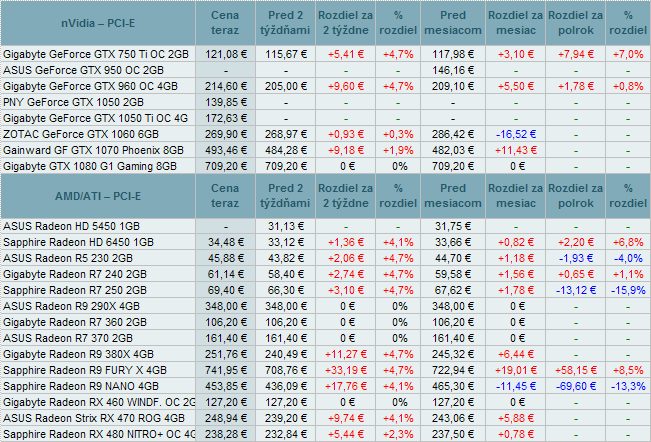Viewport: 651px width, 442px height.
Task: Click the '+2,3%' cell in RX 480 row
Action: coord(398,435)
